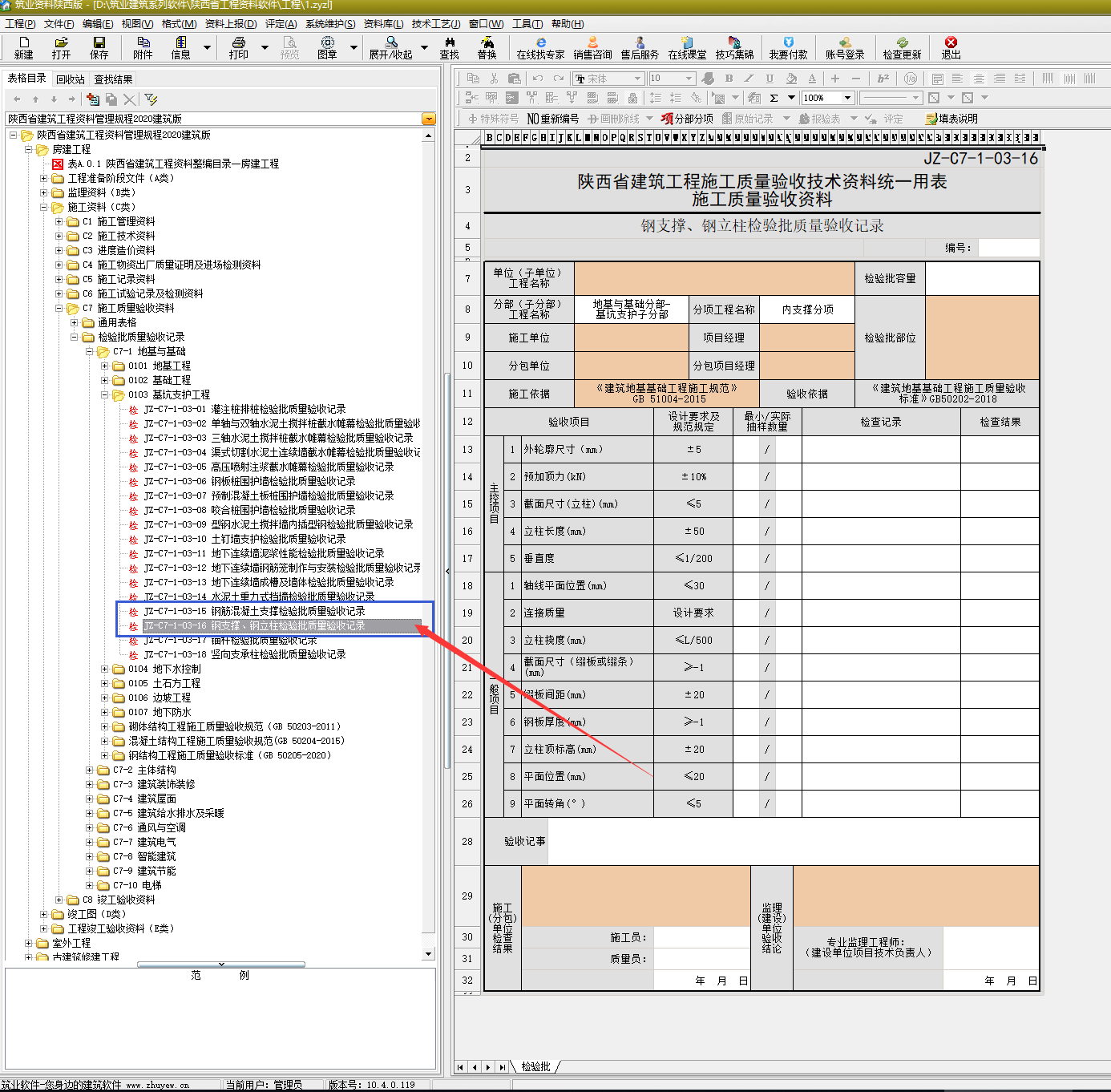Click the 展开/收起 expand-collapse icon

click(390, 47)
